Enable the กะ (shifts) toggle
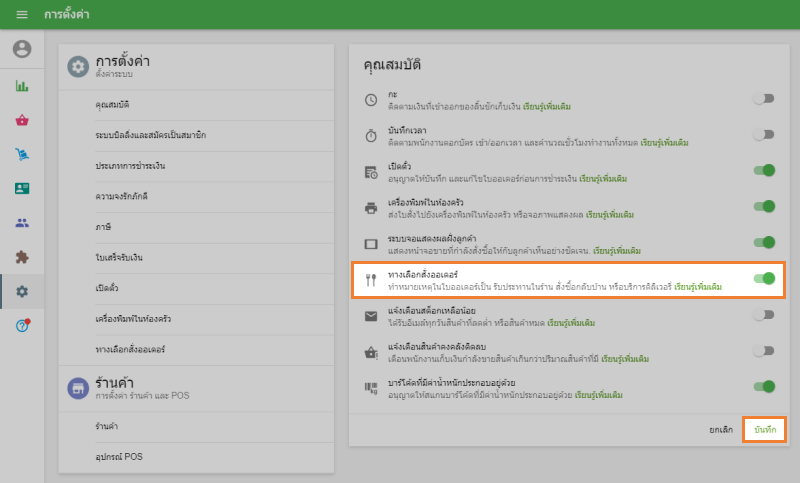This screenshot has width=800, height=483. coord(764,99)
